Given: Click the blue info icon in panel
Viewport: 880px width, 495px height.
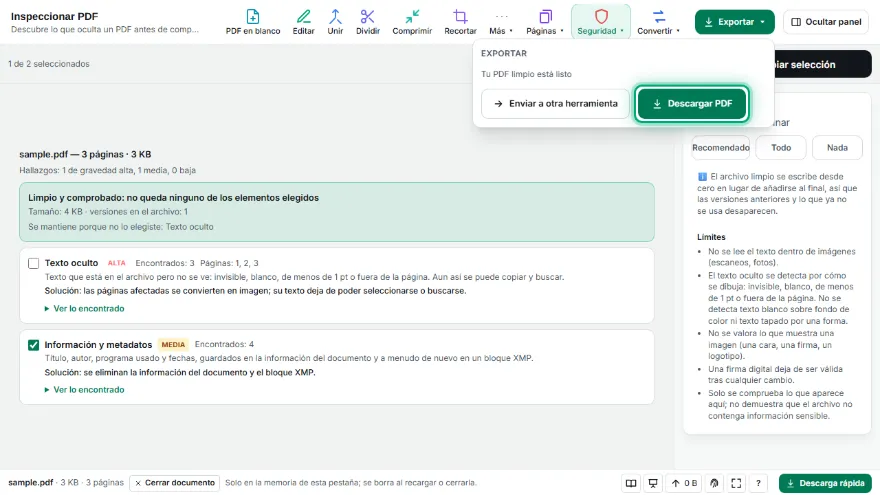Looking at the screenshot, I should [x=702, y=177].
